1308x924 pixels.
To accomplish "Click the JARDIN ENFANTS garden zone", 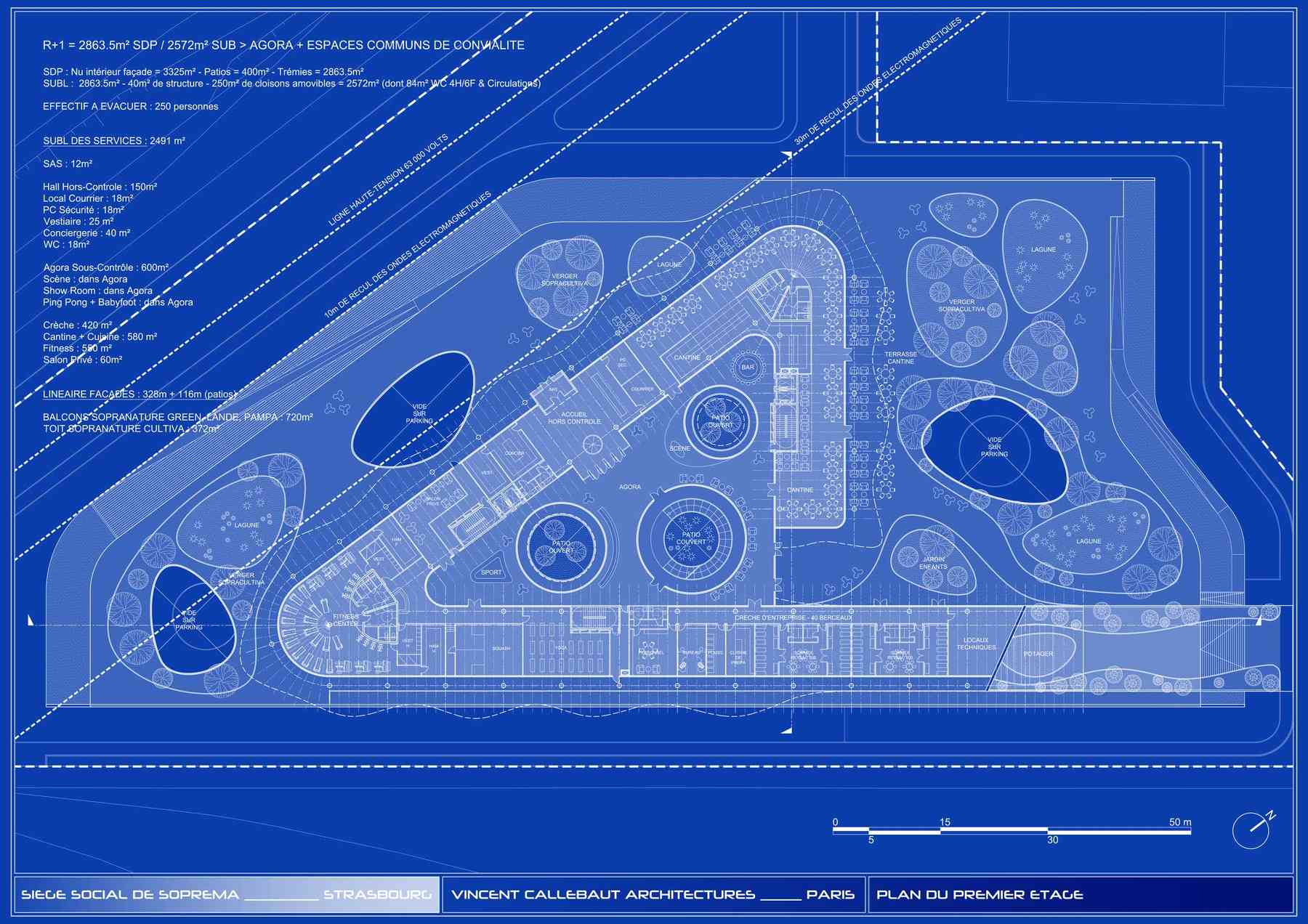I will click(933, 563).
